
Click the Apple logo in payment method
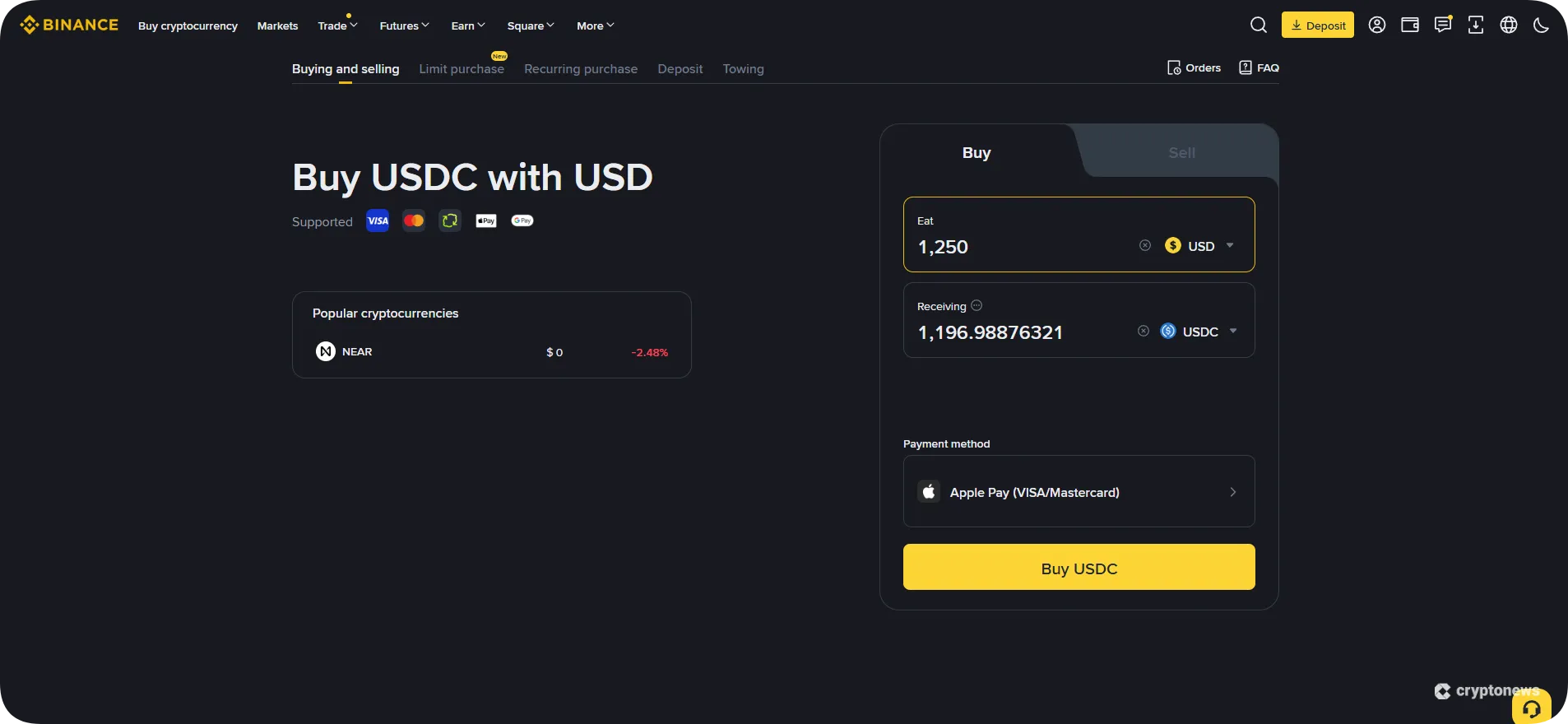point(929,491)
